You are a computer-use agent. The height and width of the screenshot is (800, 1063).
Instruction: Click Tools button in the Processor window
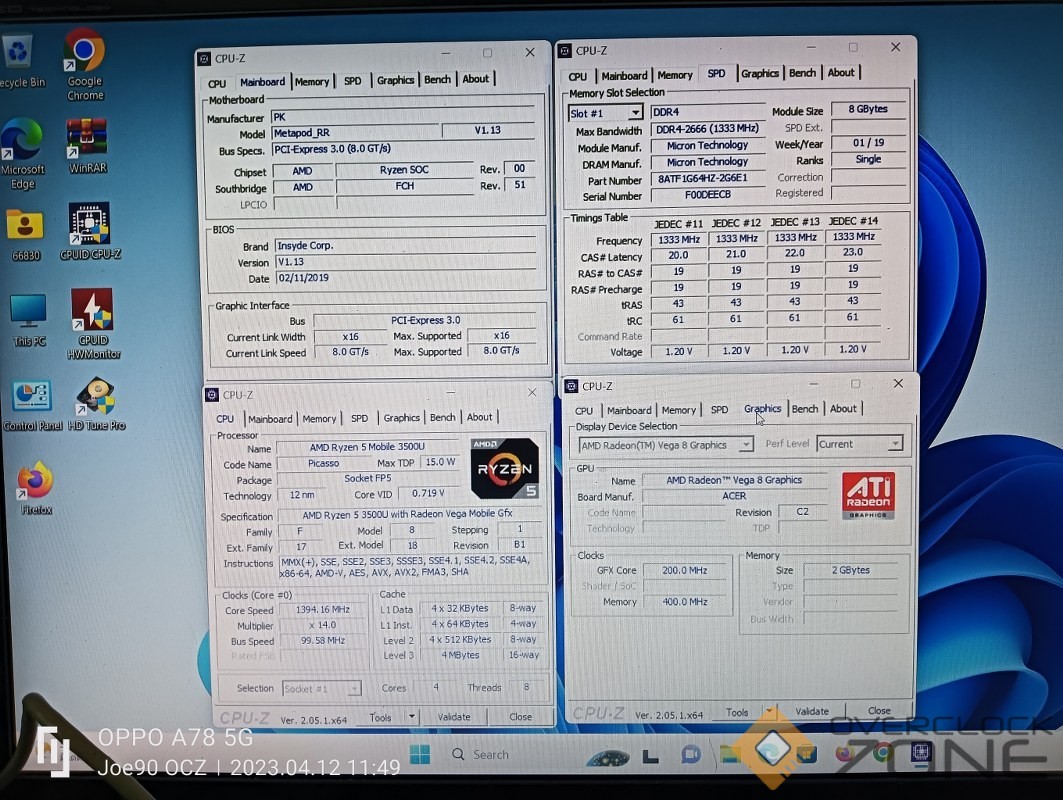(x=380, y=717)
